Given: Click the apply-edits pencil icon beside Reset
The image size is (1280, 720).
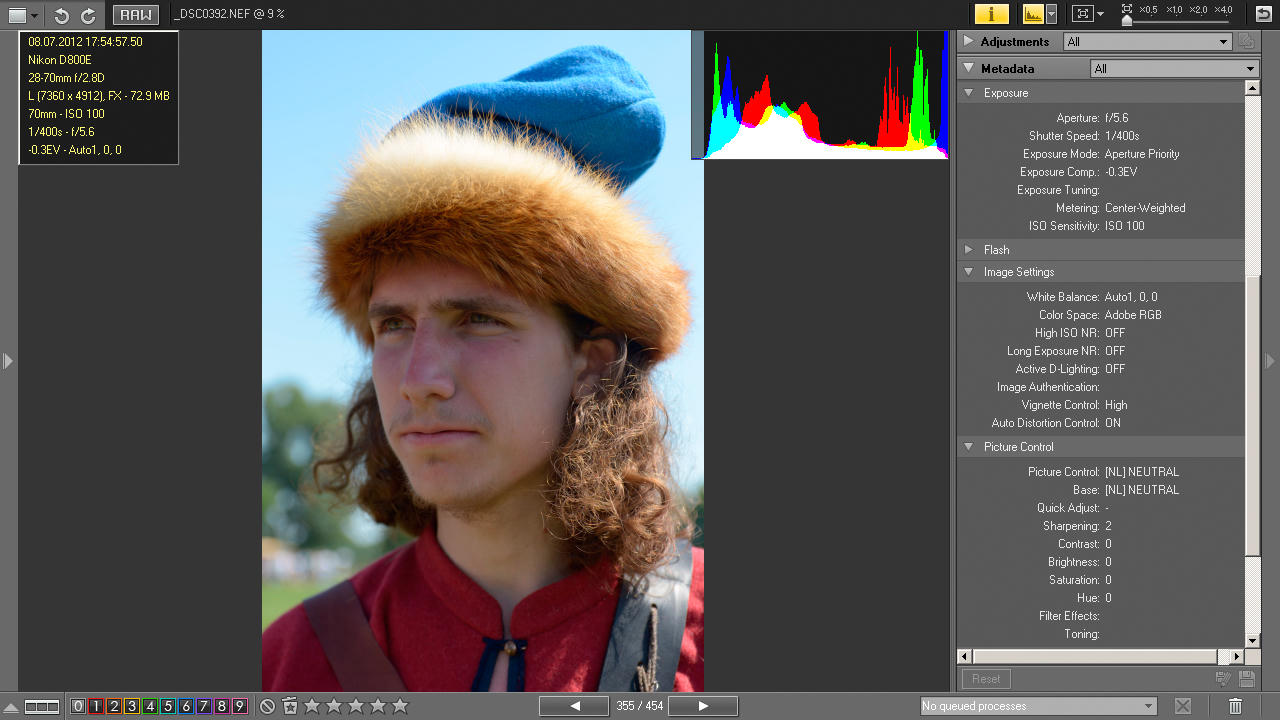Looking at the screenshot, I should pyautogui.click(x=1222, y=679).
